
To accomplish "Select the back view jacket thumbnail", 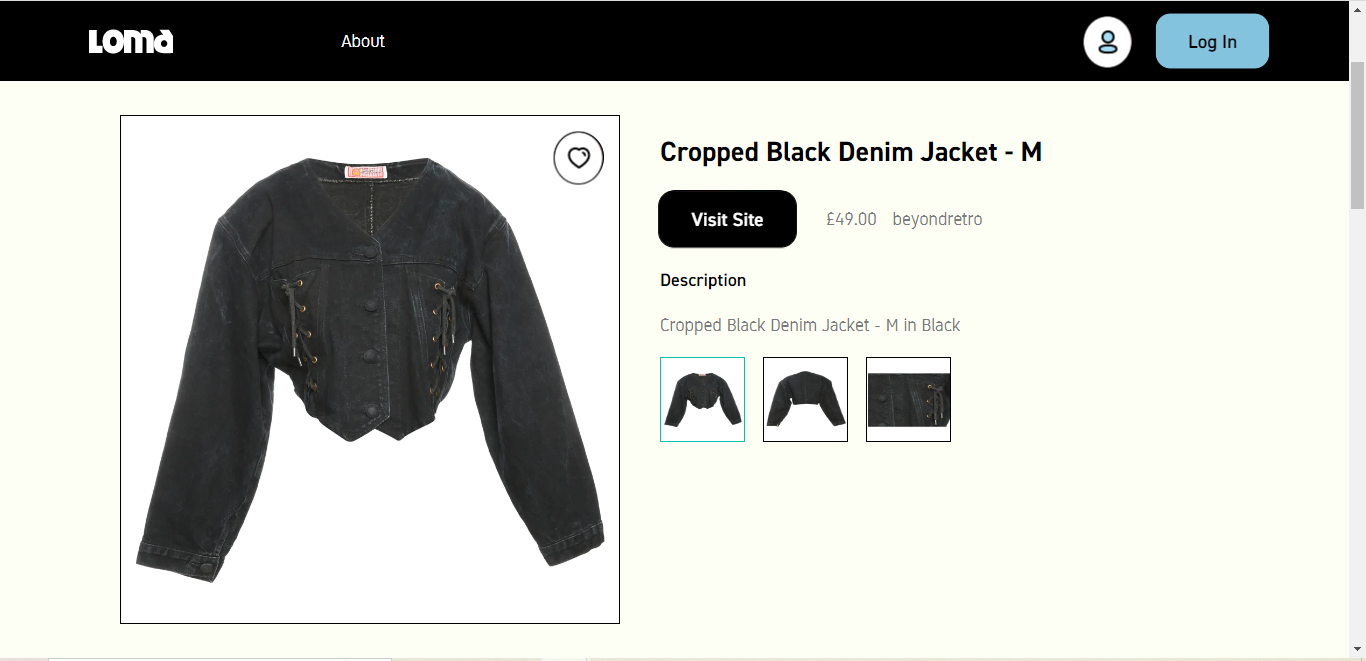I will [805, 399].
